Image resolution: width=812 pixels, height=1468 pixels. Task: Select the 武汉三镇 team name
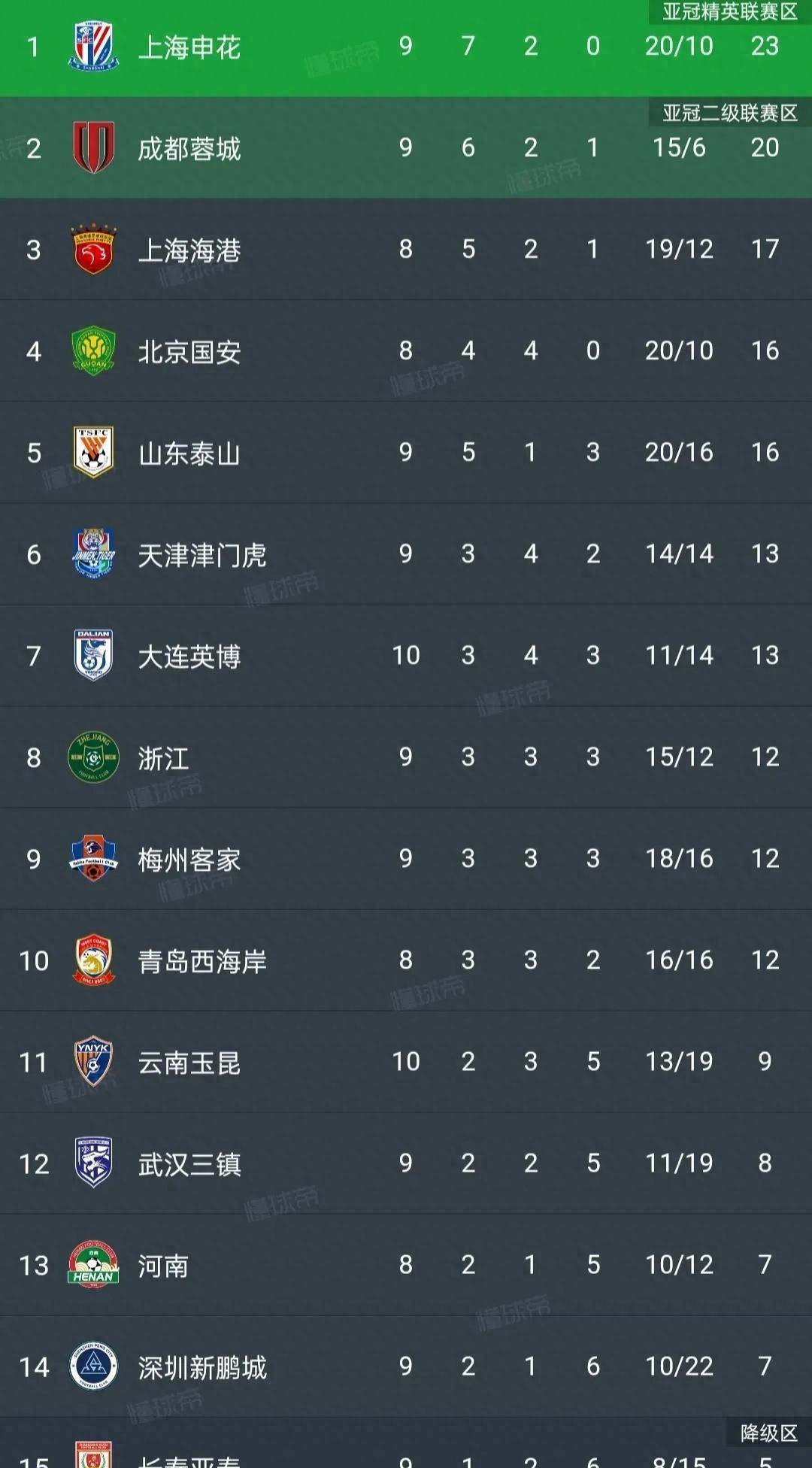click(189, 1164)
